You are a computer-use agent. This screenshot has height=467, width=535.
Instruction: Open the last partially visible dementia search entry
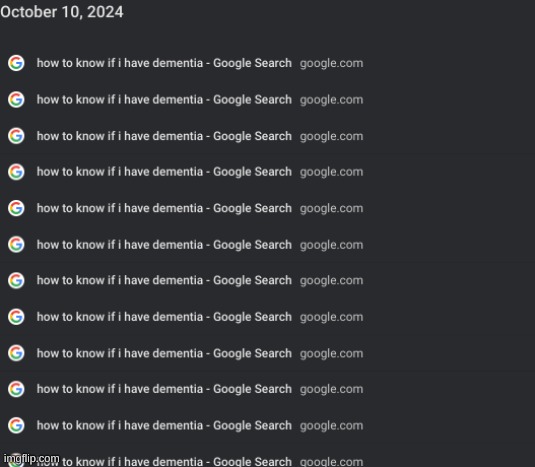(164, 462)
